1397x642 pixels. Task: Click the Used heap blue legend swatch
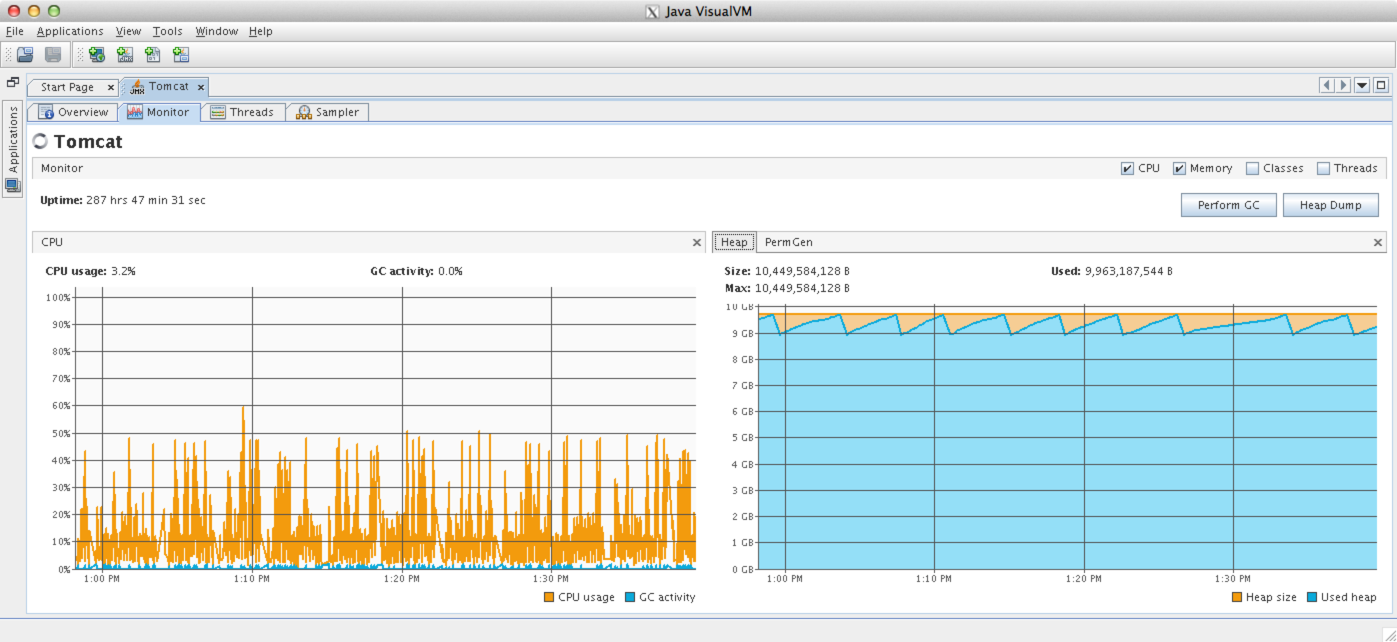coord(1312,597)
